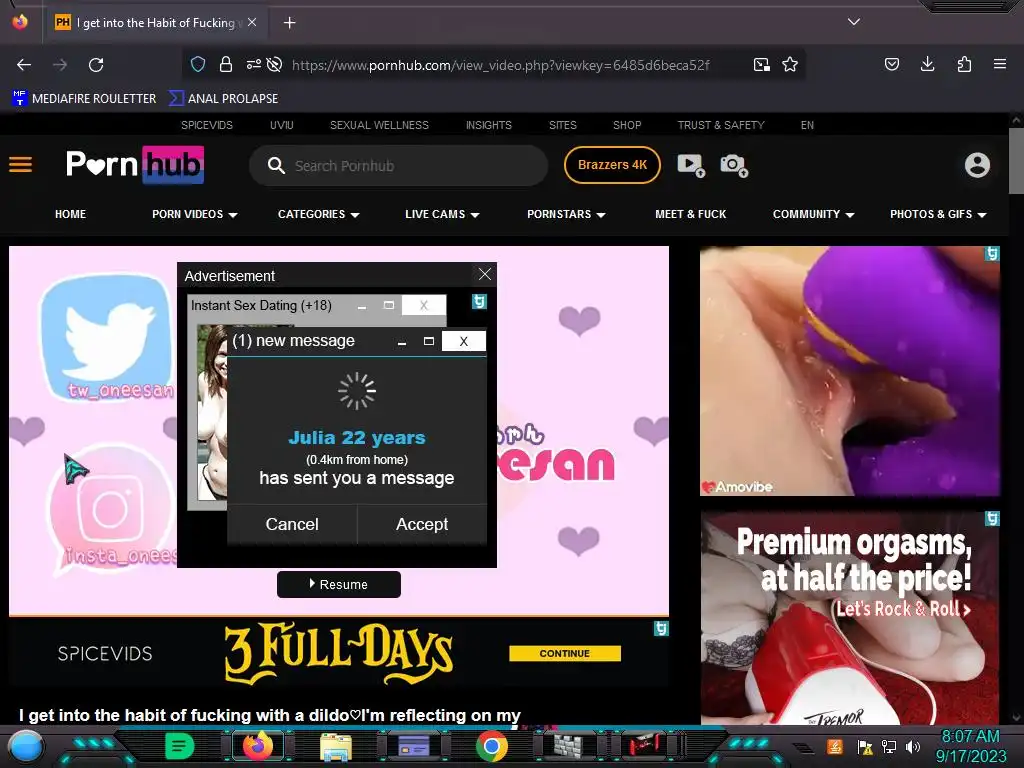Open the SPICEVIDS top link
Screen dimensions: 1024x768
207,125
